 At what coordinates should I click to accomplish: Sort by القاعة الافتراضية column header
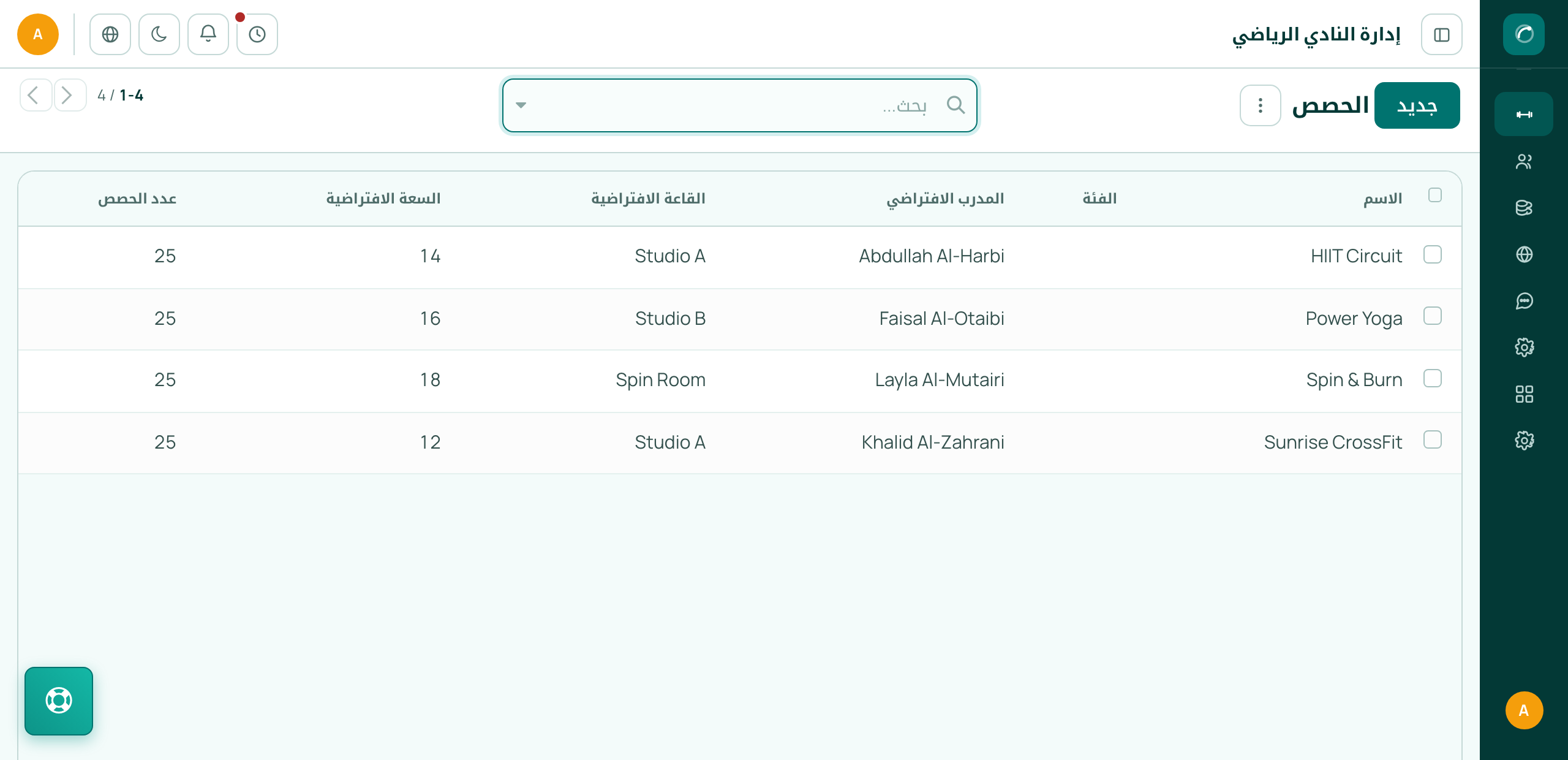[x=648, y=199]
